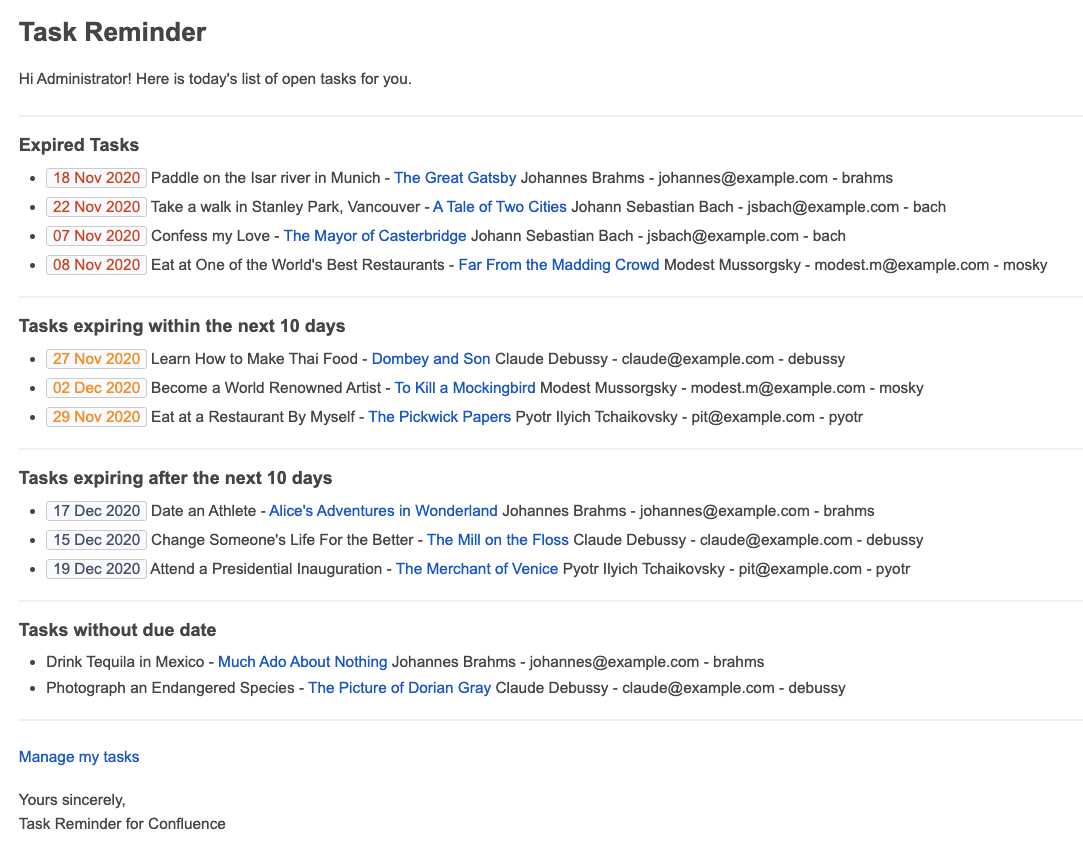The image size is (1083, 855).
Task: Select the 27 Nov 2020 date badge
Action: click(96, 359)
